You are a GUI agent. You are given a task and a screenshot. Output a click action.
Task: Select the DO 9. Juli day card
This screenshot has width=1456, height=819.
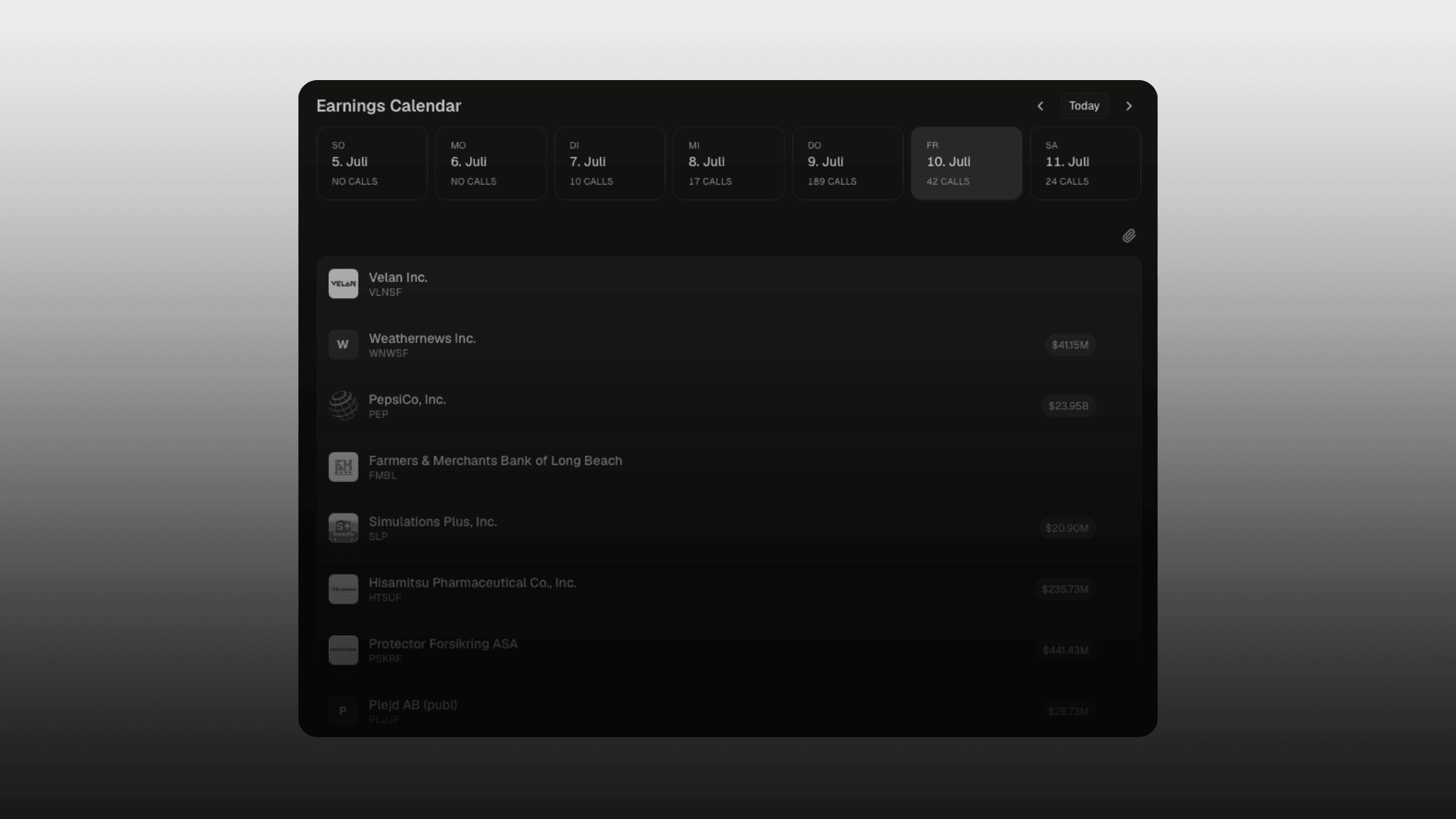click(x=848, y=163)
